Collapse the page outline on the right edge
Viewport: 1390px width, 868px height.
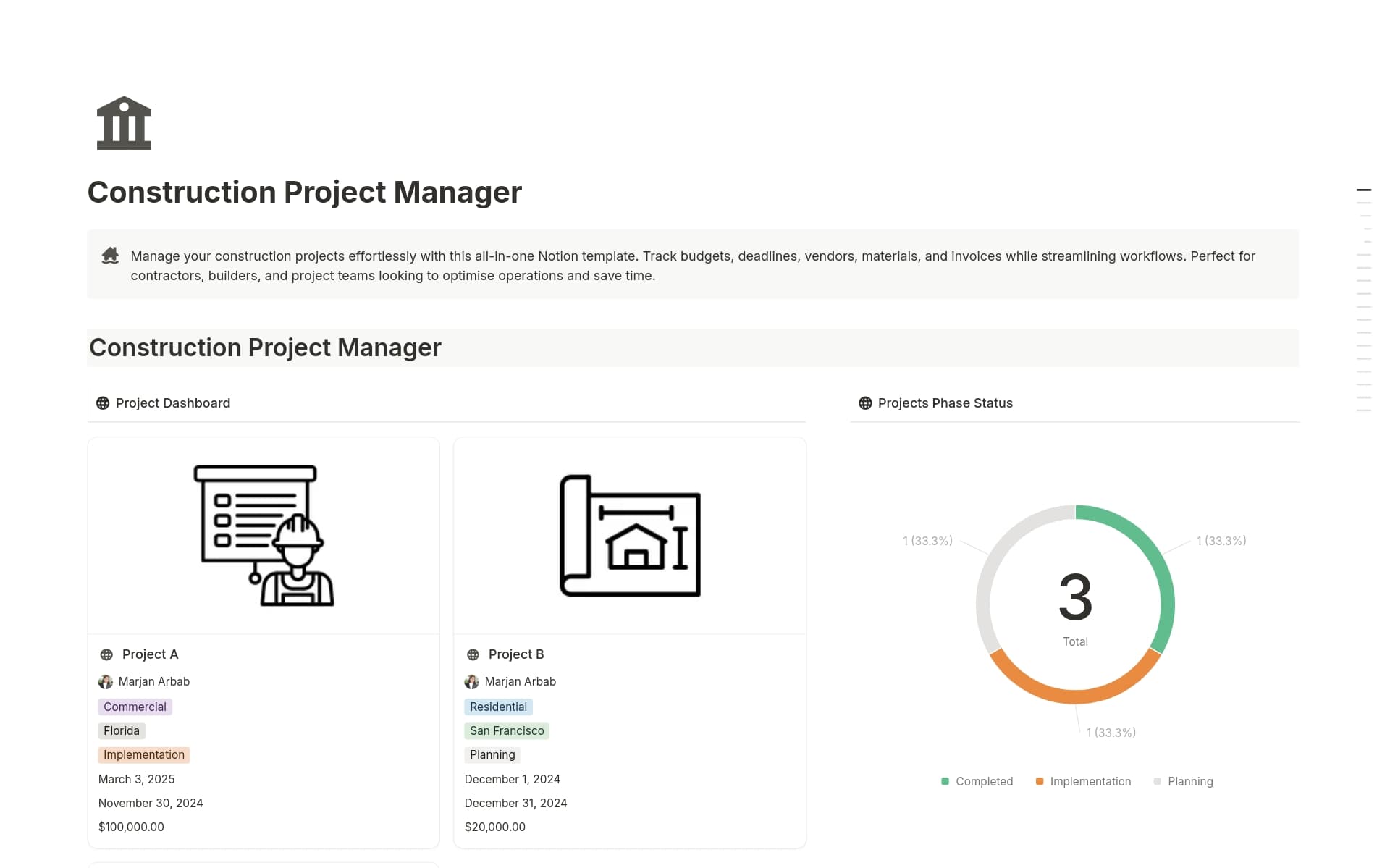1364,189
